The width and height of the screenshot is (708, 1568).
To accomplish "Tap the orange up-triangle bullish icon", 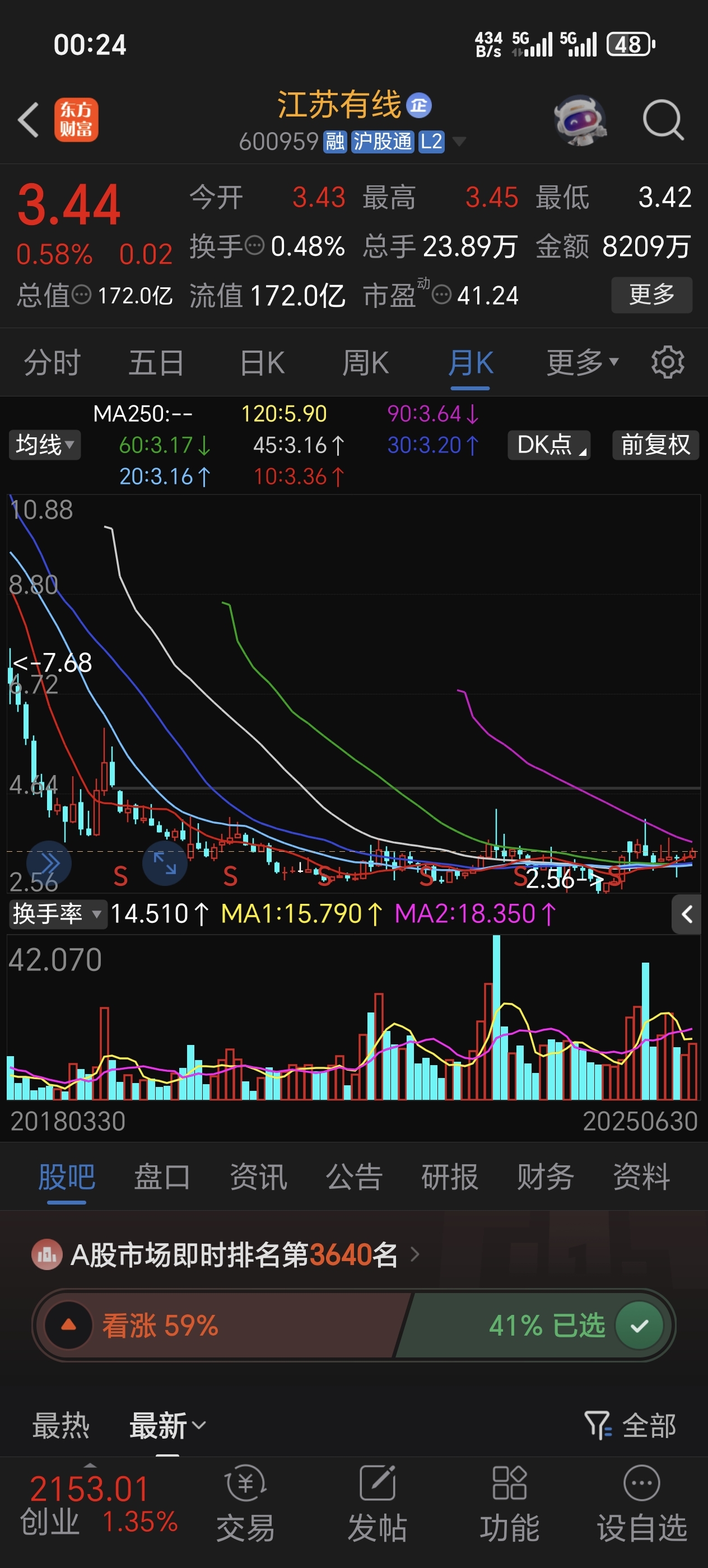I will click(x=69, y=1325).
